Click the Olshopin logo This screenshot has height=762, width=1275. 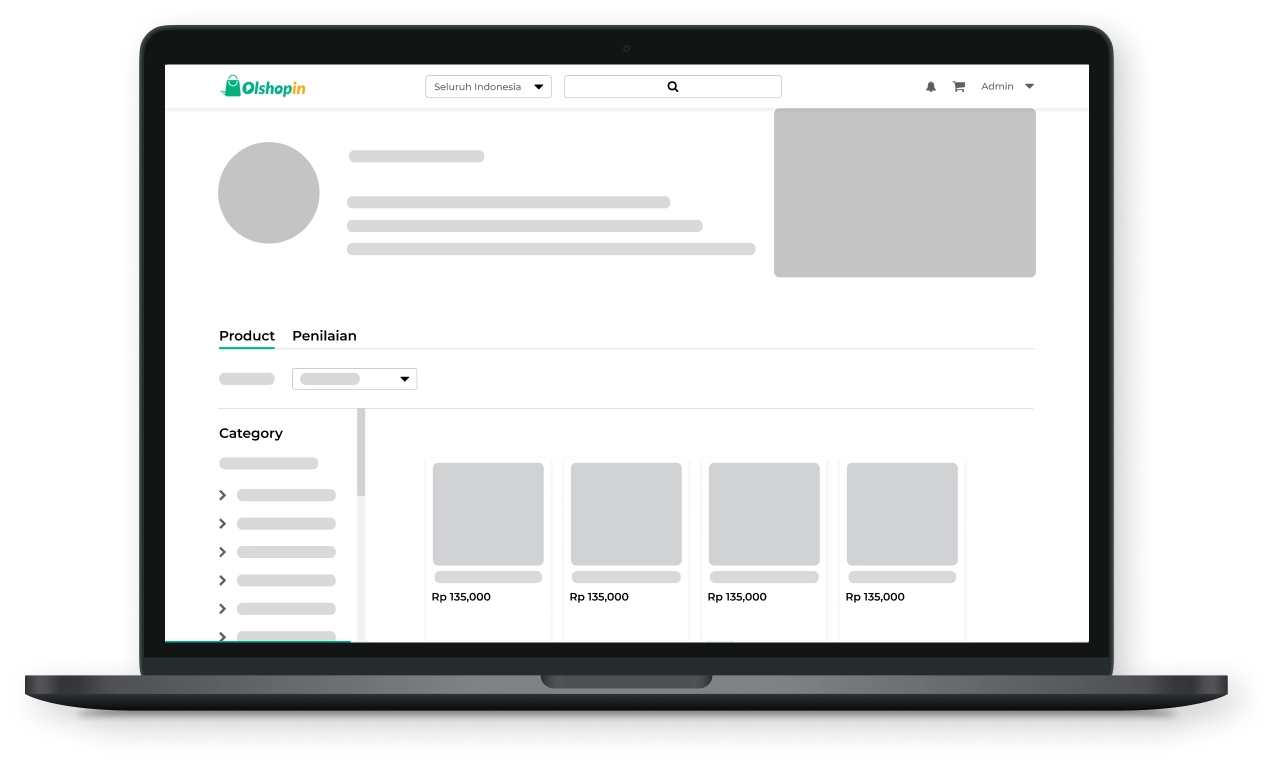tap(263, 87)
